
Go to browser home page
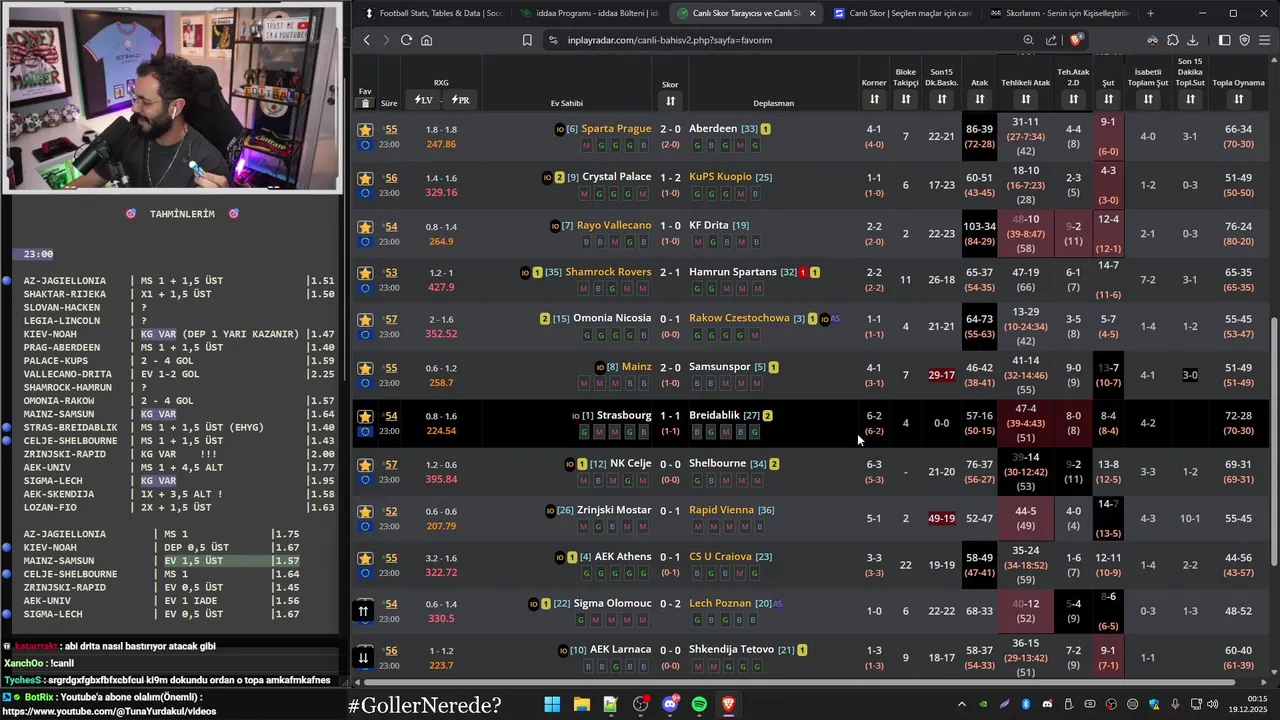point(426,40)
